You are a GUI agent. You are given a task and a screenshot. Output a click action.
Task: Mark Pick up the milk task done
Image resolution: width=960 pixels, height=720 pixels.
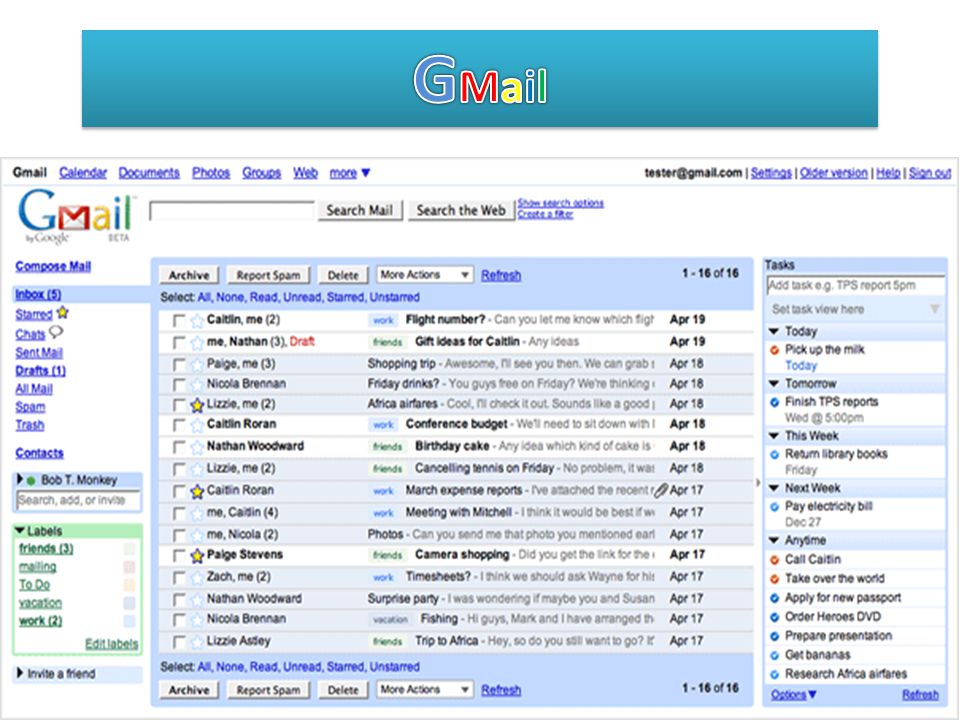pos(774,350)
